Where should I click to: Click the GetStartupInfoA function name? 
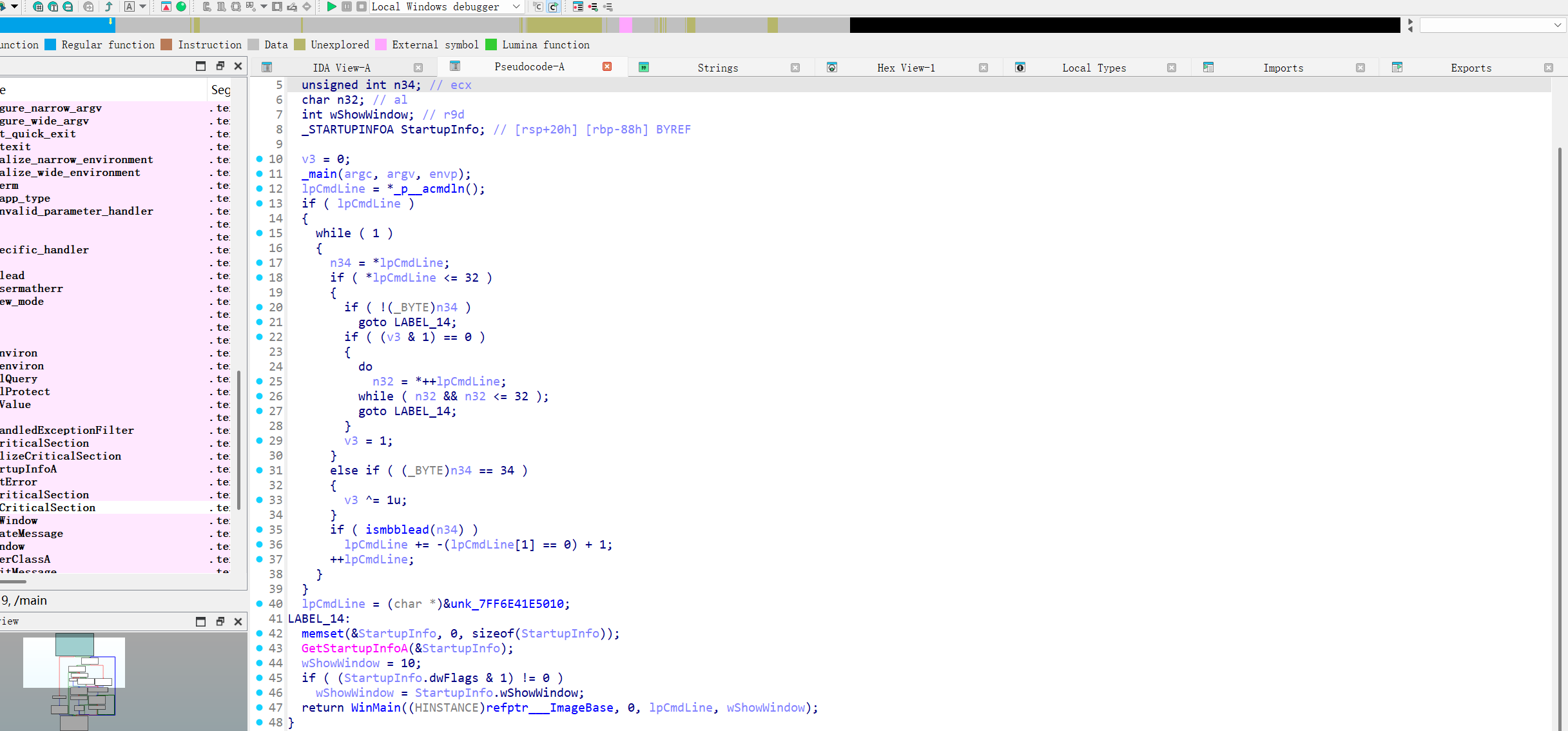pyautogui.click(x=354, y=648)
